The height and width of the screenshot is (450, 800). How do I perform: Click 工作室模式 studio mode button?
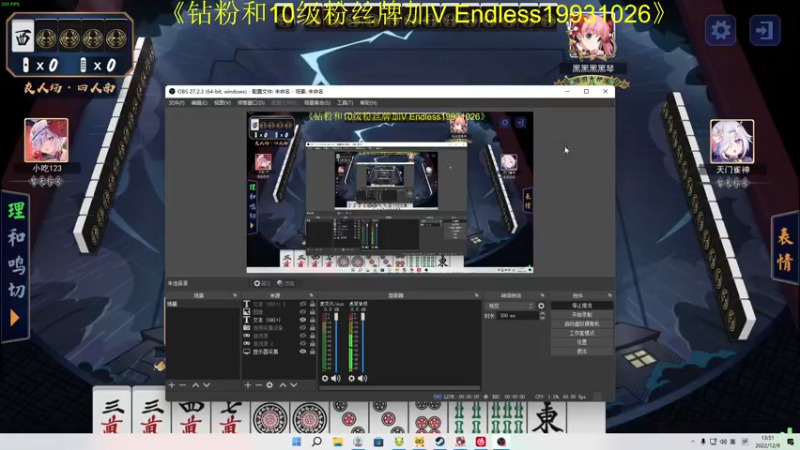(x=582, y=333)
